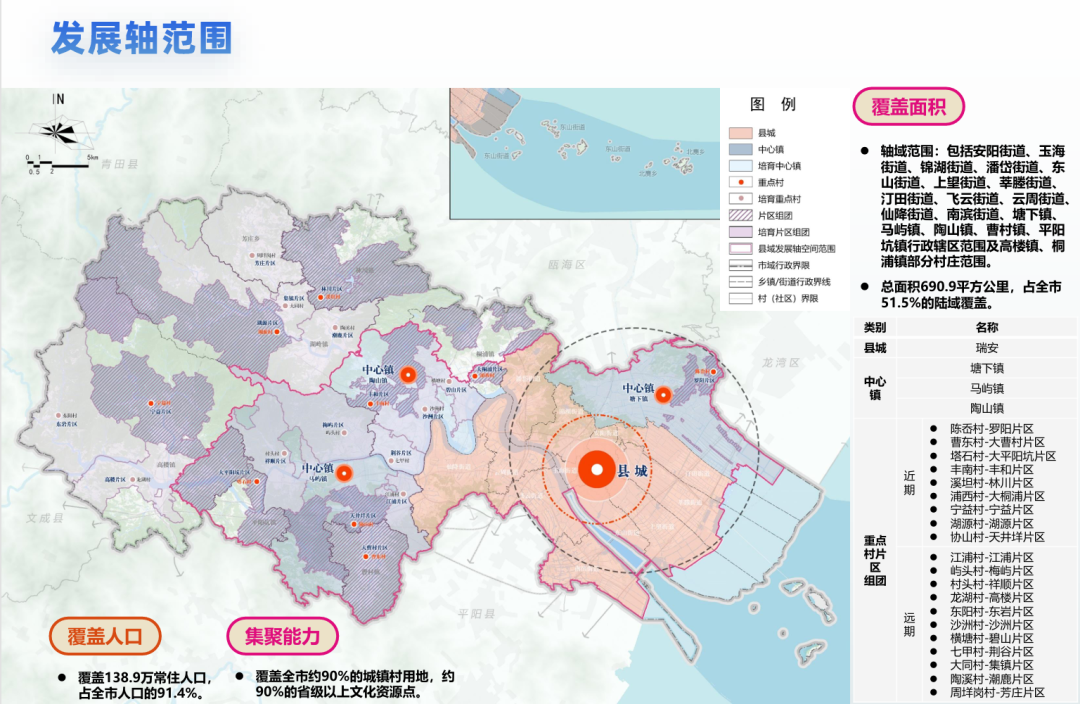The height and width of the screenshot is (704, 1080).
Task: Click the 发展轴范围 page title
Action: [x=142, y=37]
